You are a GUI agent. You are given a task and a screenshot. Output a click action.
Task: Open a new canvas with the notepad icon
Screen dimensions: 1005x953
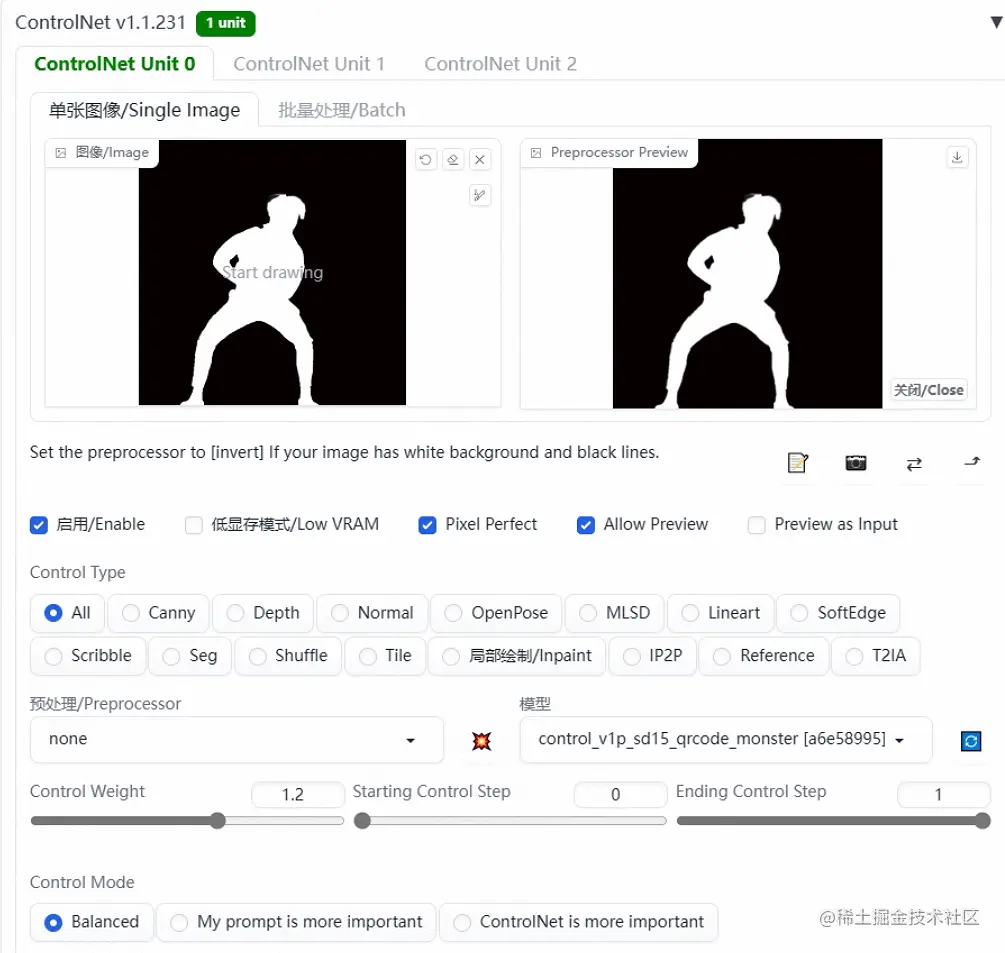[x=796, y=463]
